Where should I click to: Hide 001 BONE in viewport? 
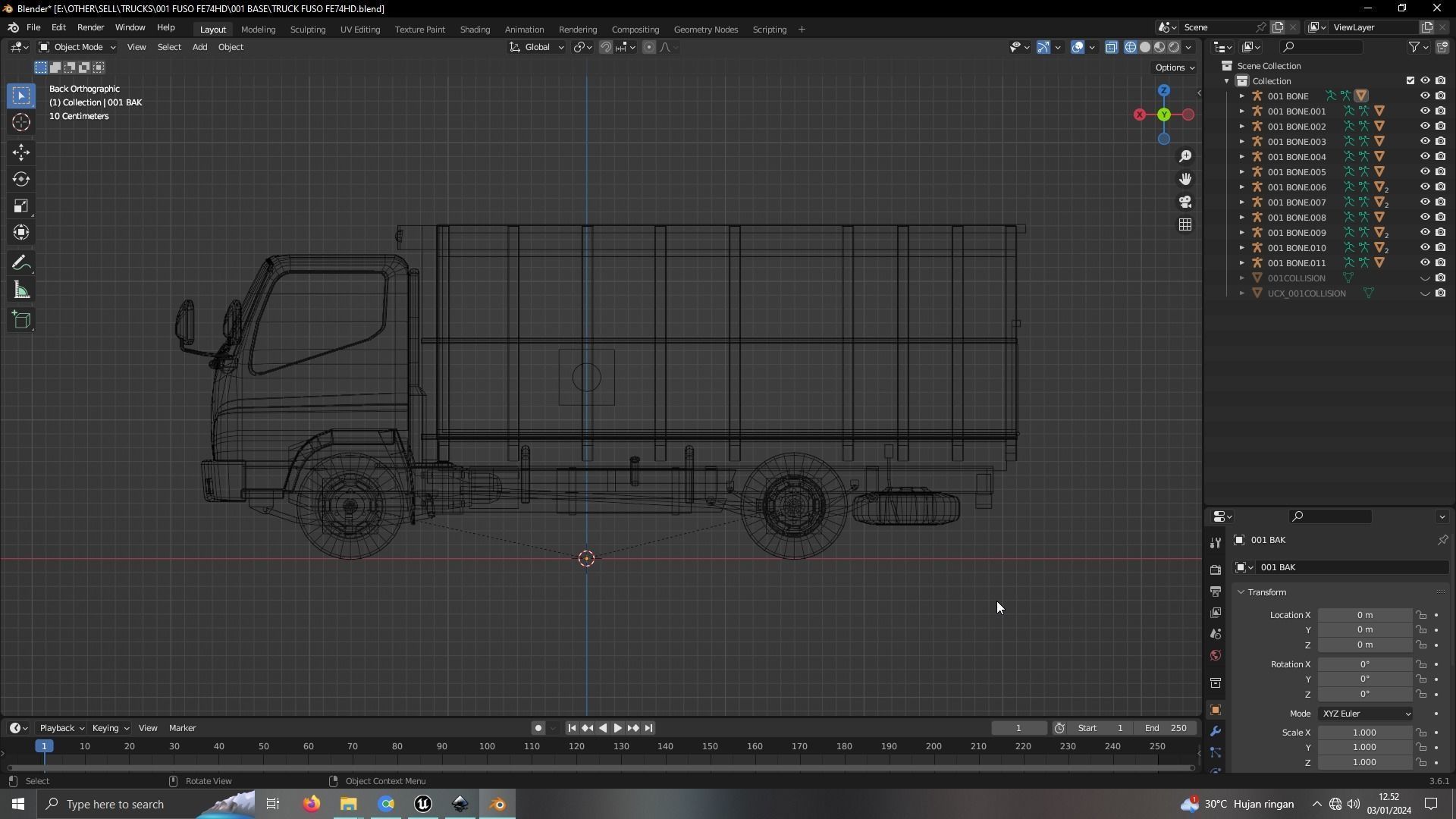1425,96
